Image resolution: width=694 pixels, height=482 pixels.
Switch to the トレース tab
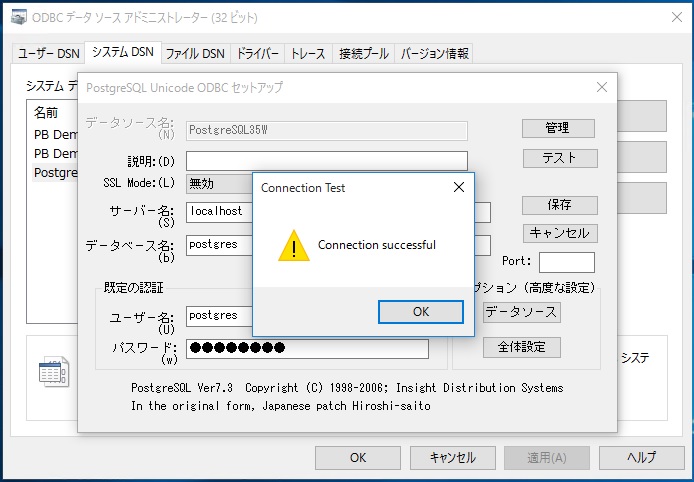point(308,54)
